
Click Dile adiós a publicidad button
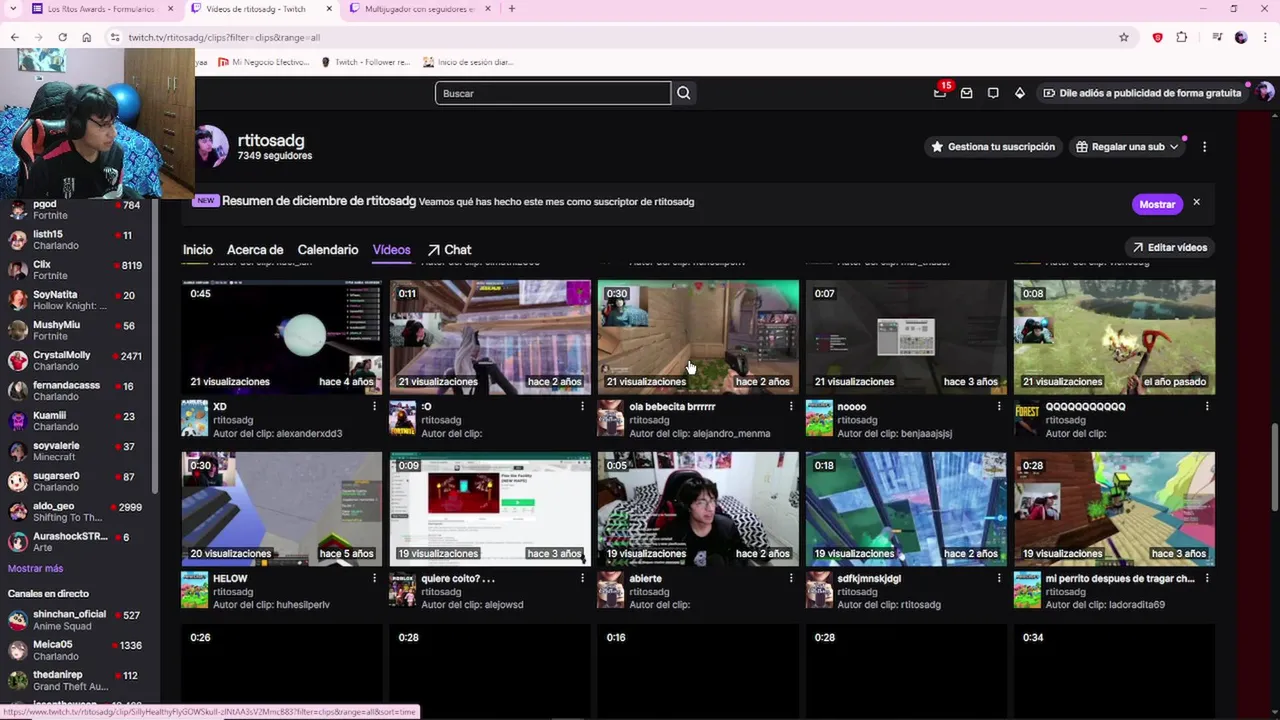point(1141,93)
